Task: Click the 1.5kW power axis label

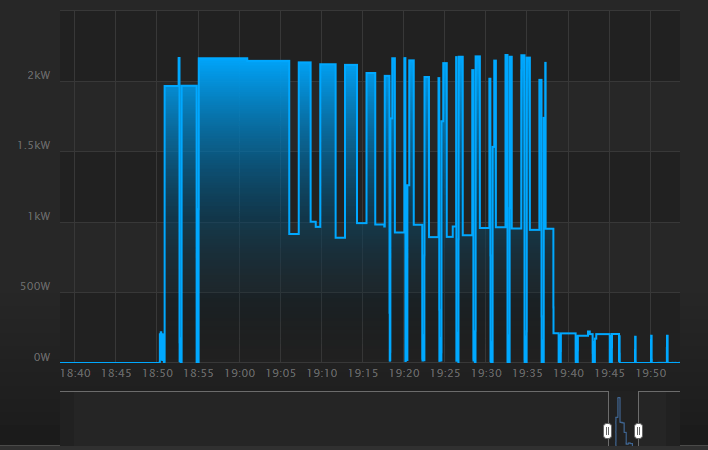Action: pyautogui.click(x=34, y=146)
